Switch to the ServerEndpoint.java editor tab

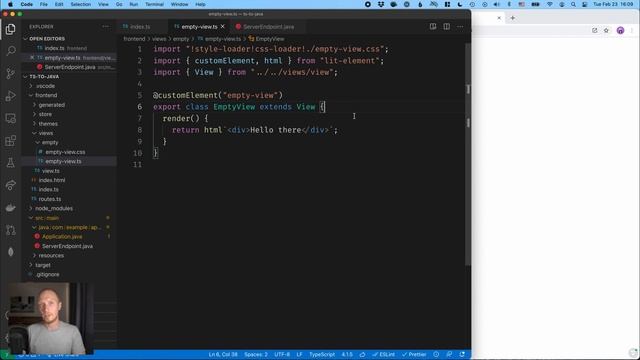click(x=269, y=27)
